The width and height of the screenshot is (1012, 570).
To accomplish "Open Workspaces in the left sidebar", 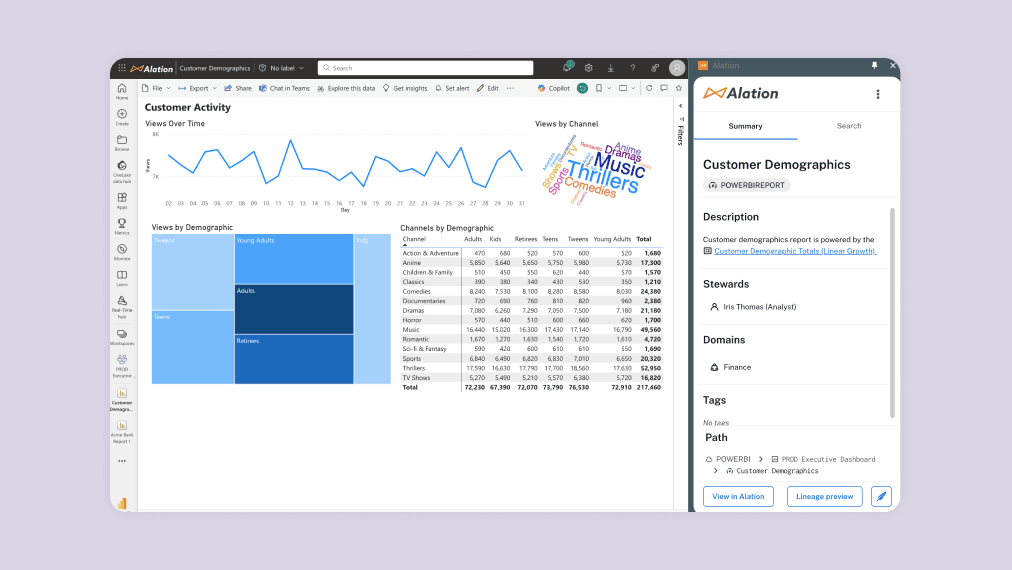I will coord(122,338).
